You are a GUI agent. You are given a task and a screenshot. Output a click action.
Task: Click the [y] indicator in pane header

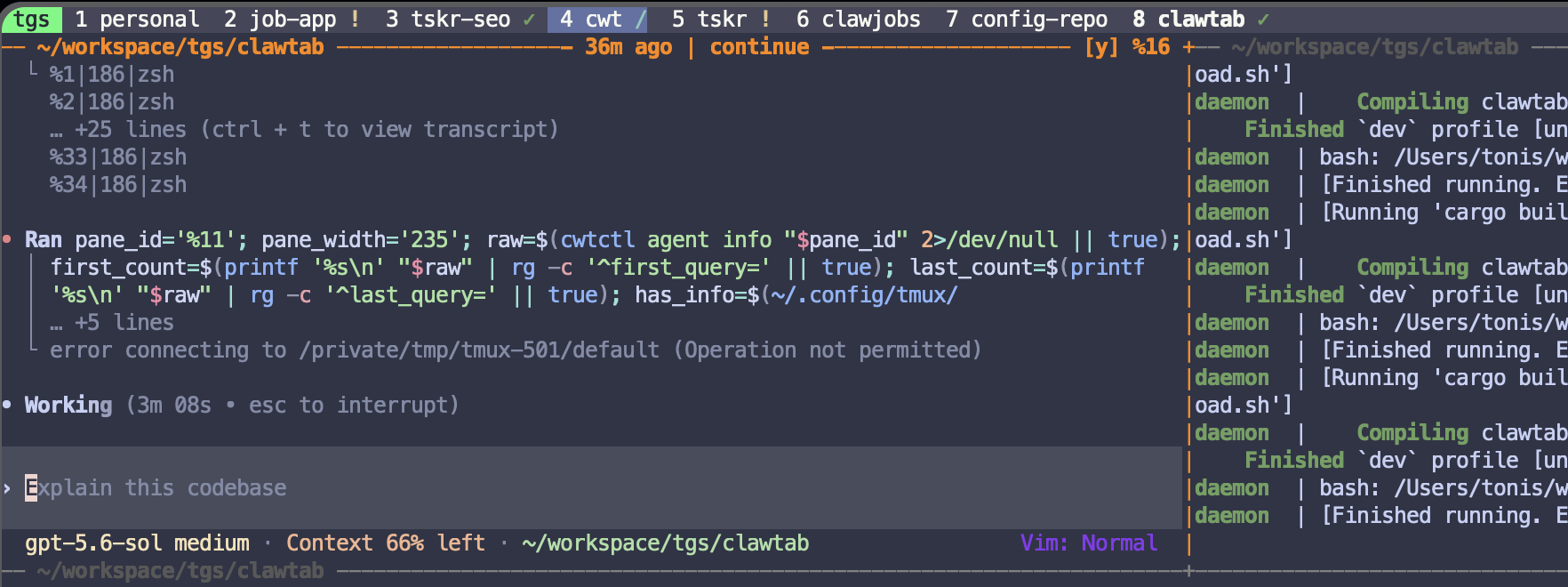coord(1101,46)
